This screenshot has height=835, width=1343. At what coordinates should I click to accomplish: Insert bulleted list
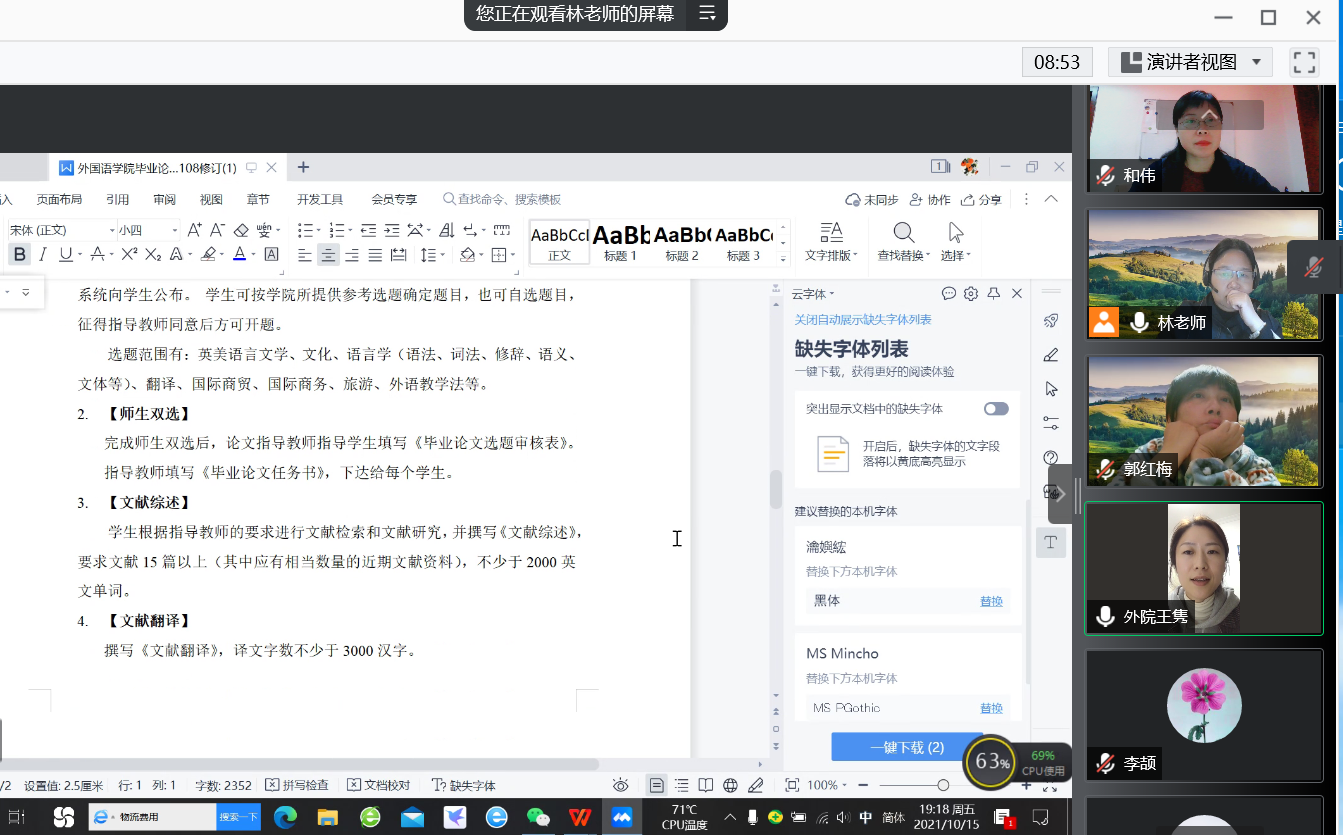[x=306, y=230]
